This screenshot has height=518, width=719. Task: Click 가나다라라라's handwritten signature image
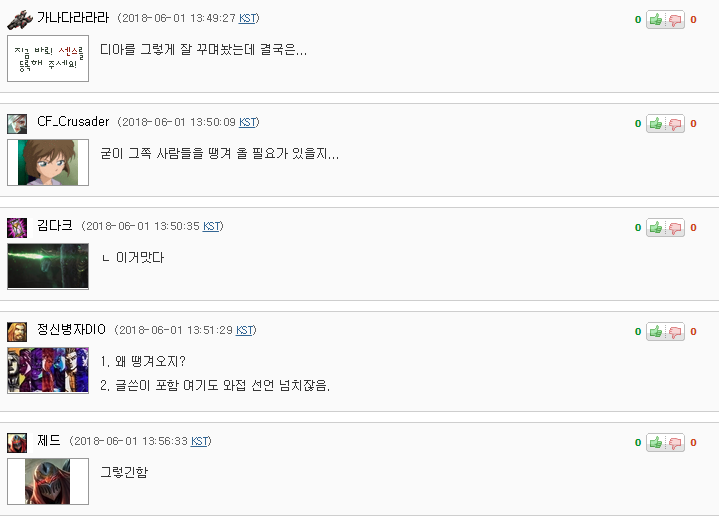(48, 58)
